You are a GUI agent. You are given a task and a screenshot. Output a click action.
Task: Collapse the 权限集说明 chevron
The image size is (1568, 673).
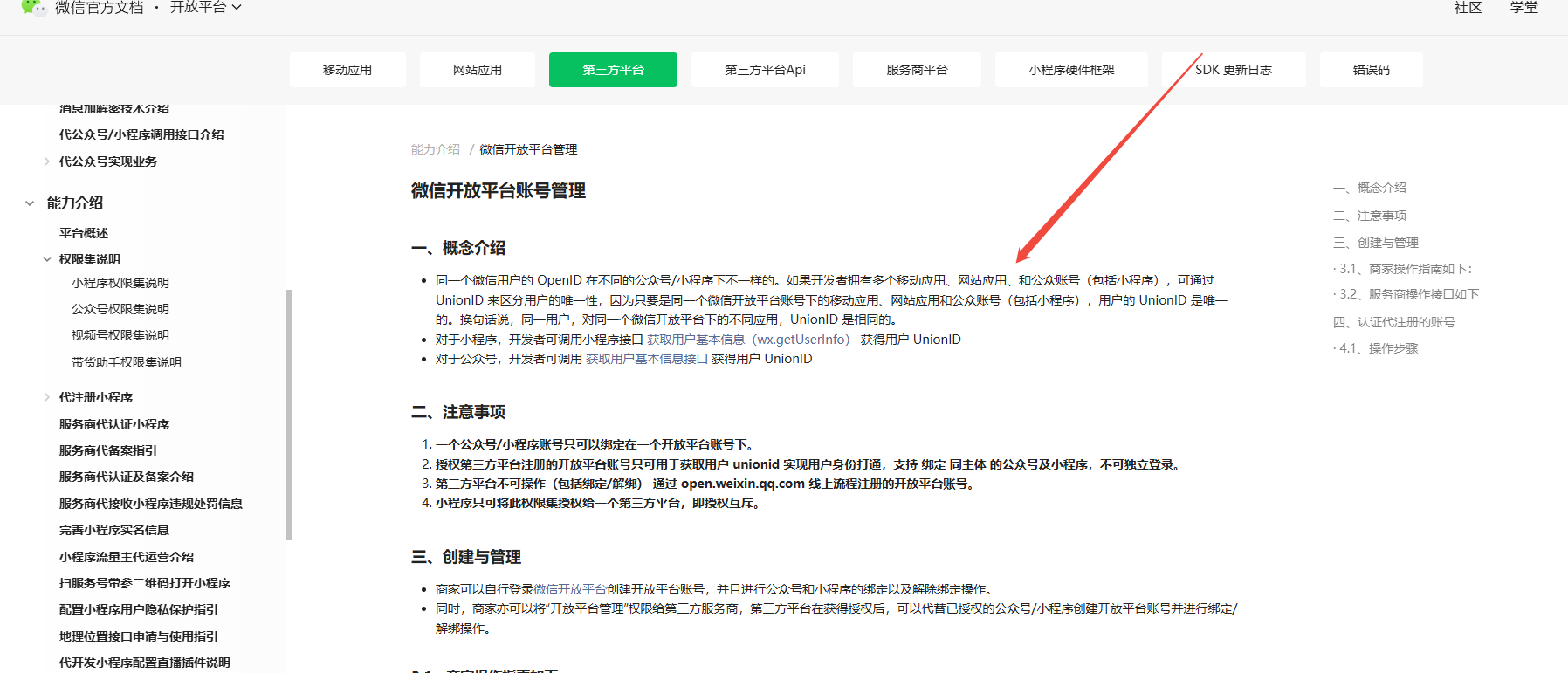coord(47,259)
